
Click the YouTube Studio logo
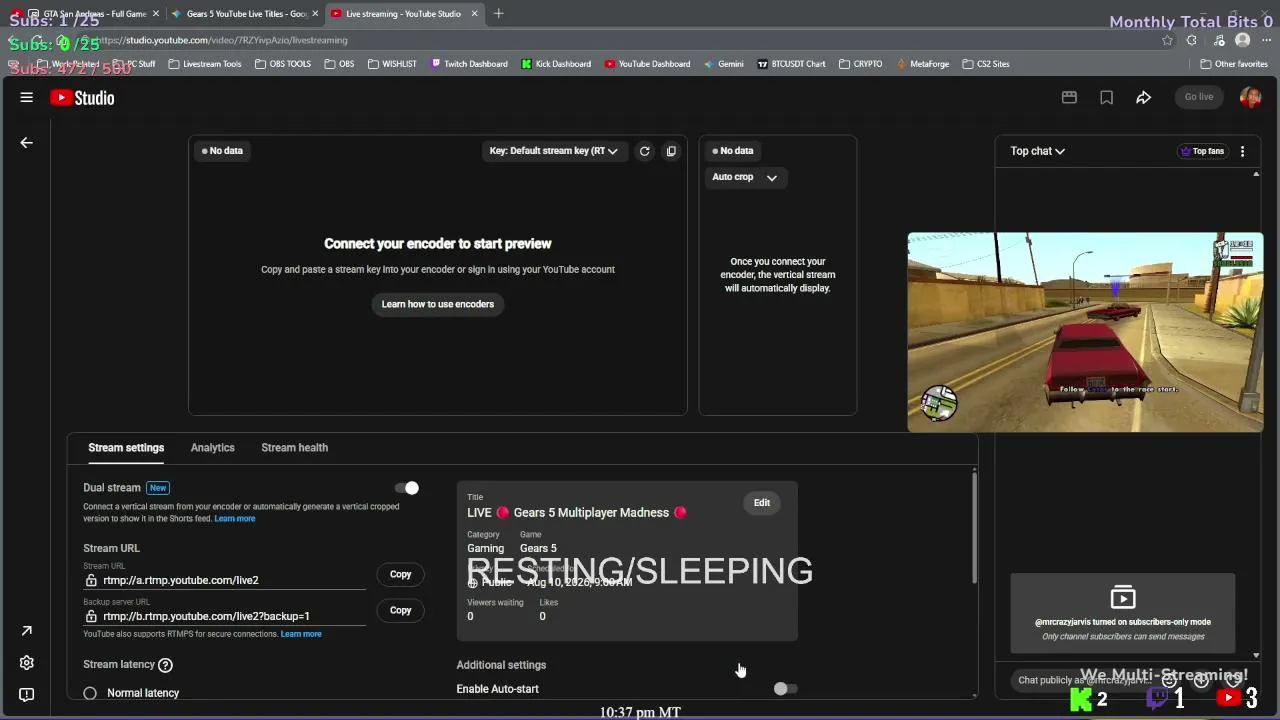[82, 98]
